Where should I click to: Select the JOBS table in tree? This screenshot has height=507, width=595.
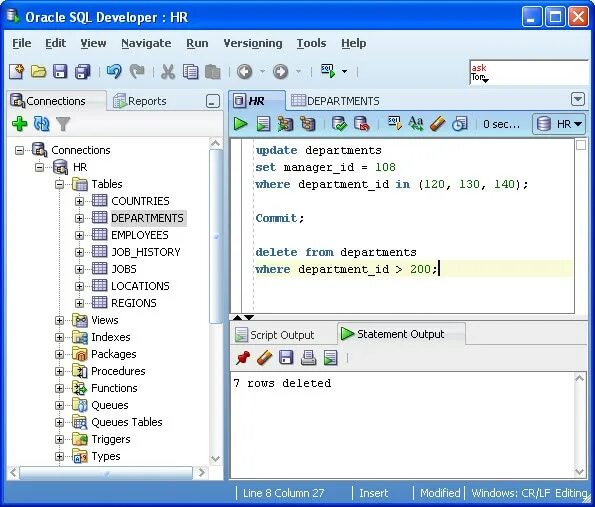(124, 269)
